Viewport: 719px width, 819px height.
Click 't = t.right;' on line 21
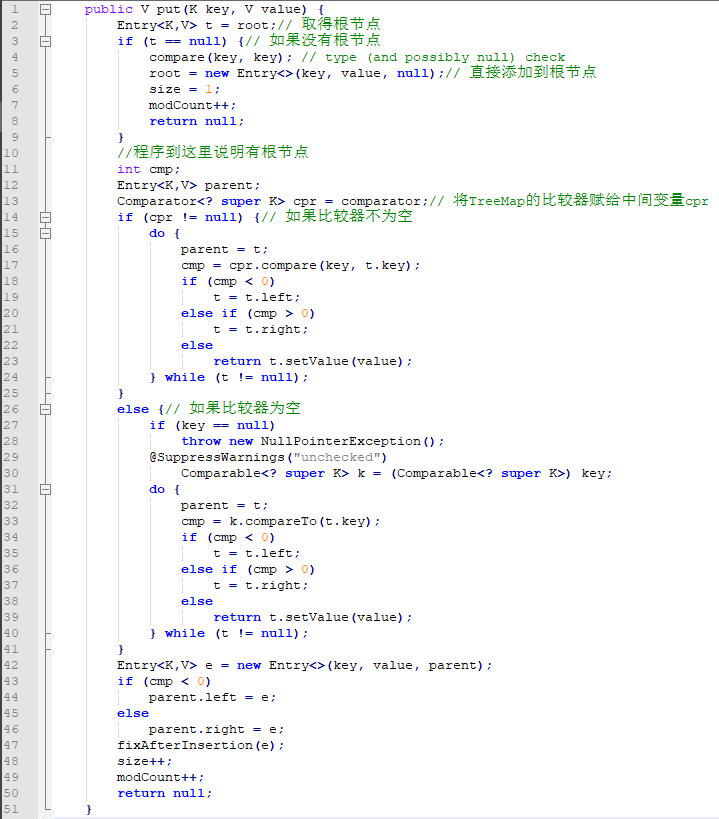(x=261, y=330)
